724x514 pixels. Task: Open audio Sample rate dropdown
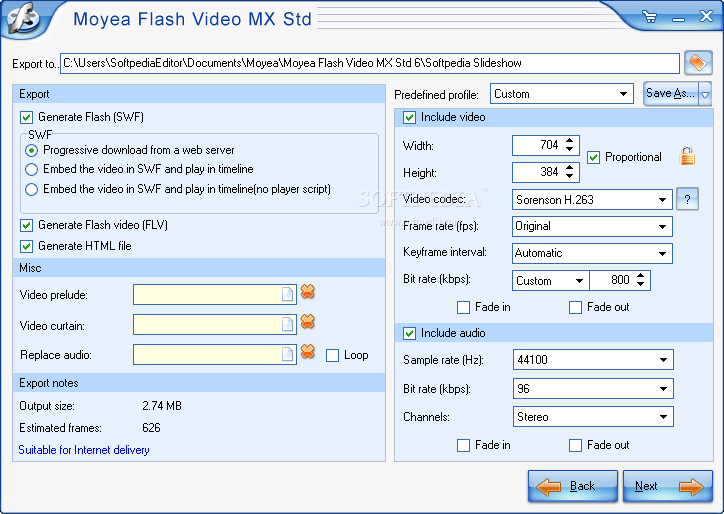tap(663, 360)
